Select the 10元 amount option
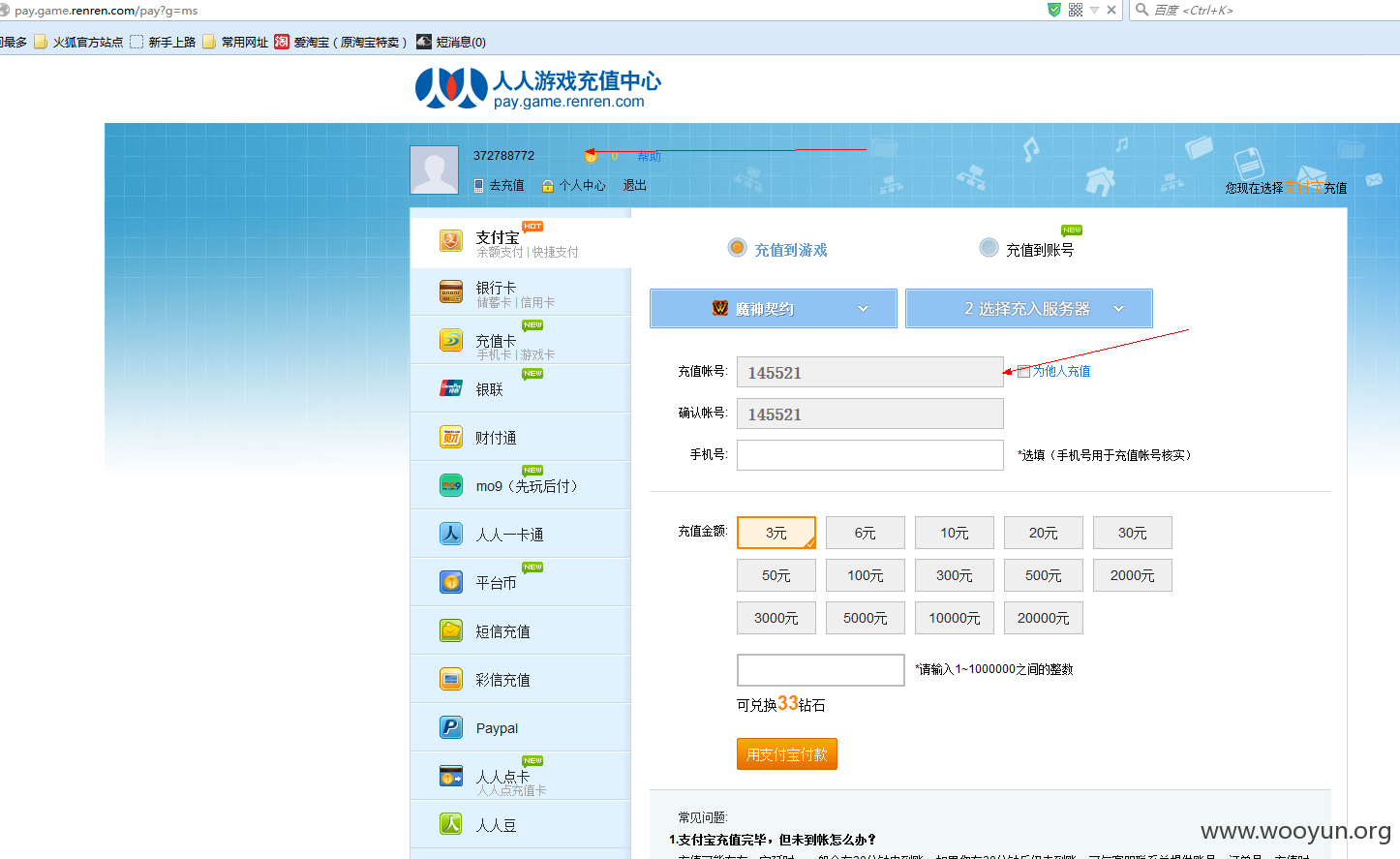Image resolution: width=1400 pixels, height=859 pixels. [955, 533]
